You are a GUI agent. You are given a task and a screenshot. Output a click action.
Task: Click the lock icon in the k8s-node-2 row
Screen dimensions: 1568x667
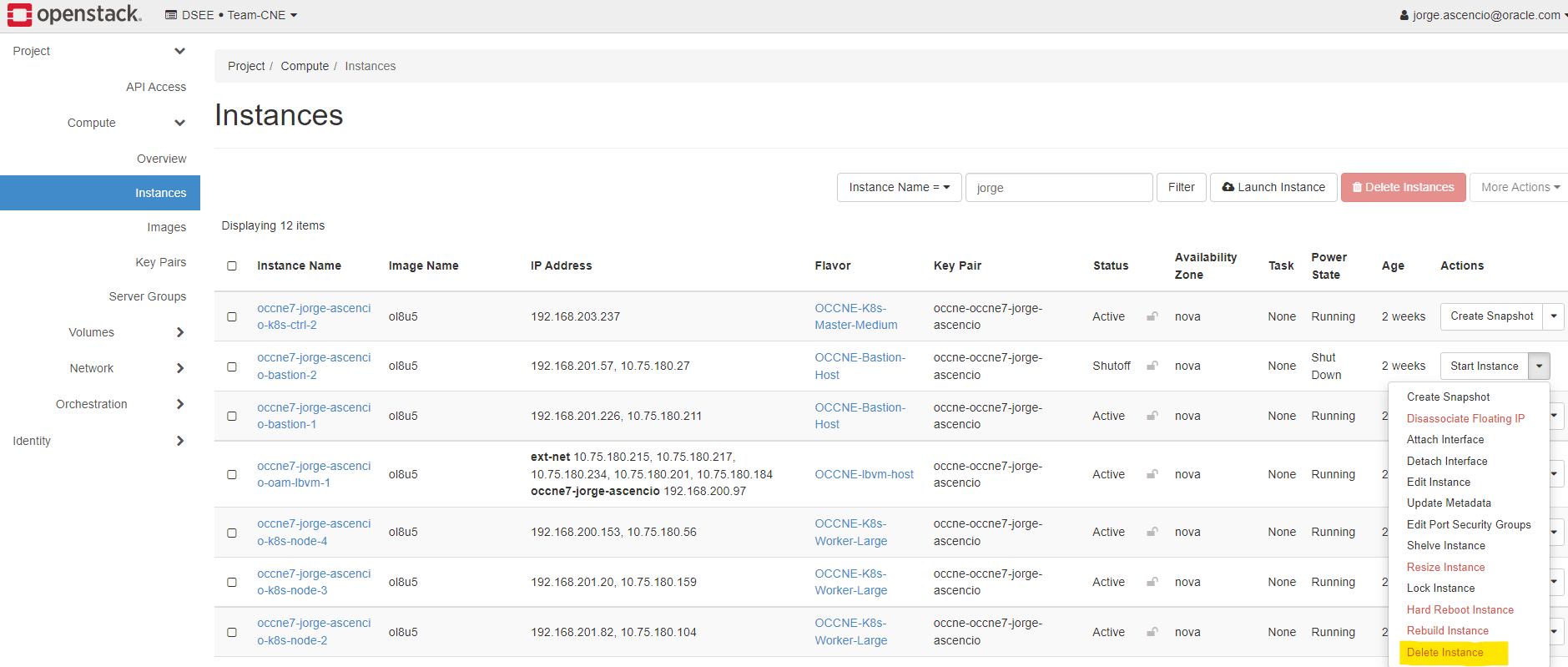[1152, 632]
